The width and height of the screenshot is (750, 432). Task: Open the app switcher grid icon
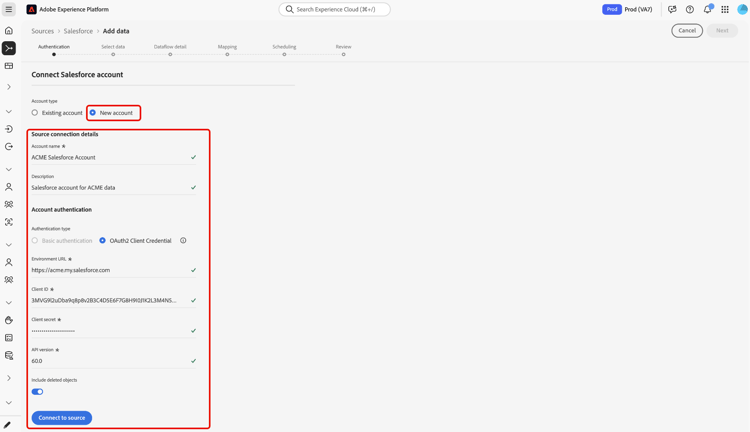click(x=725, y=9)
